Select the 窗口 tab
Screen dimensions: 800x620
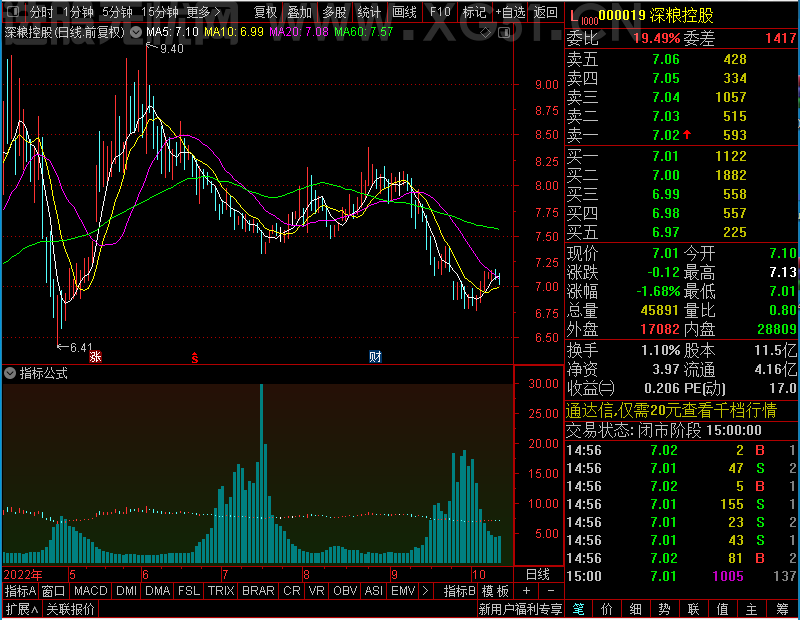tap(54, 591)
